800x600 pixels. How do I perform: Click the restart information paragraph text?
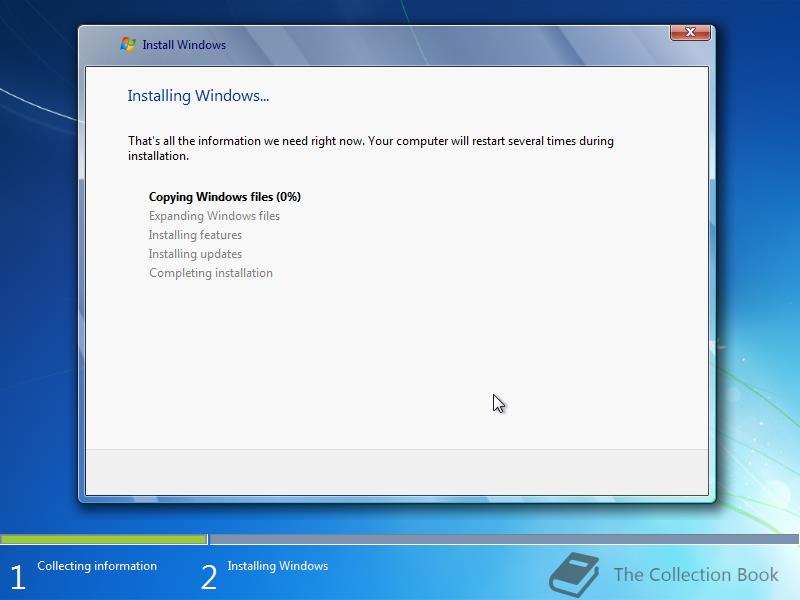pos(371,148)
